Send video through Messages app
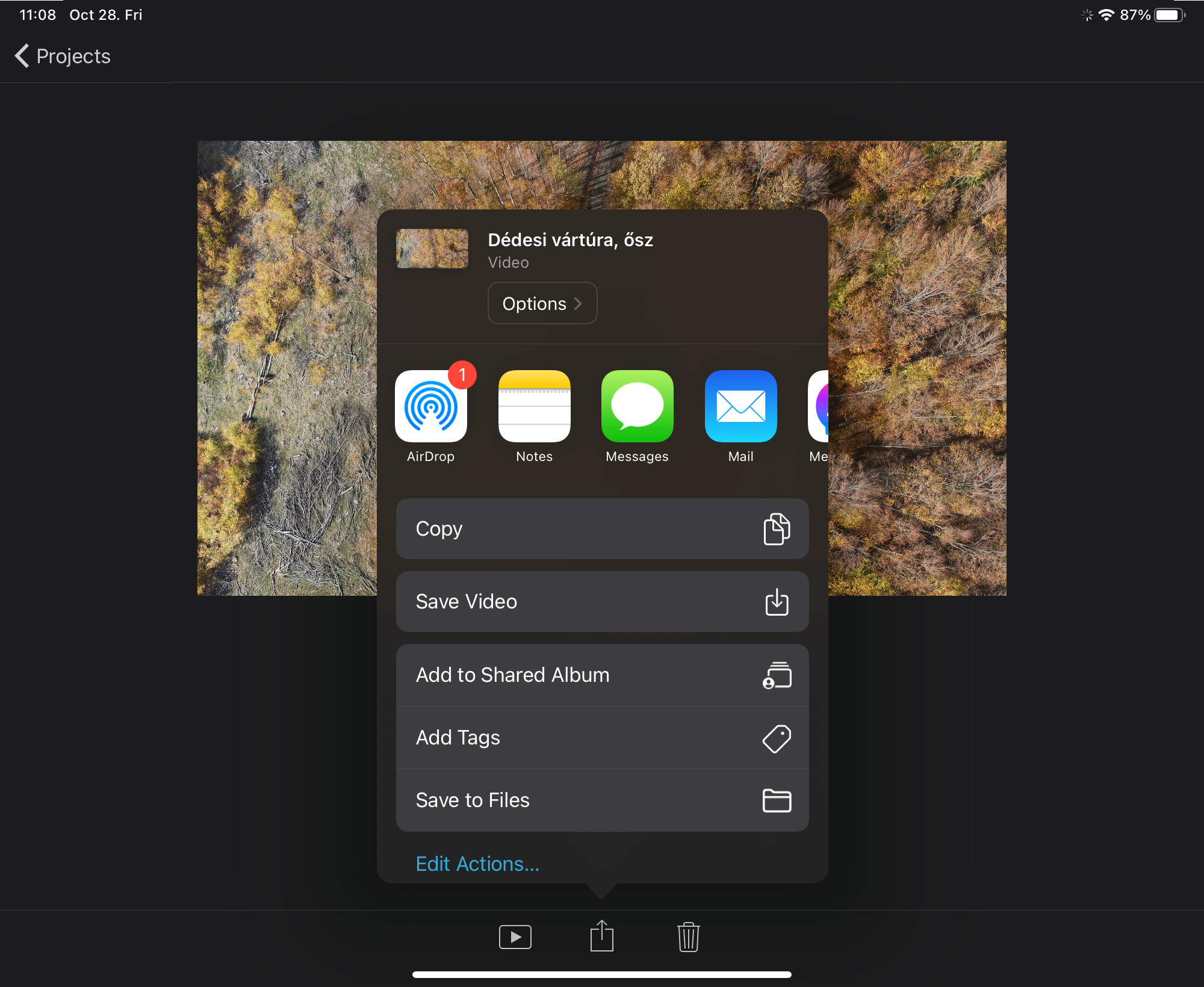1204x987 pixels. tap(638, 406)
